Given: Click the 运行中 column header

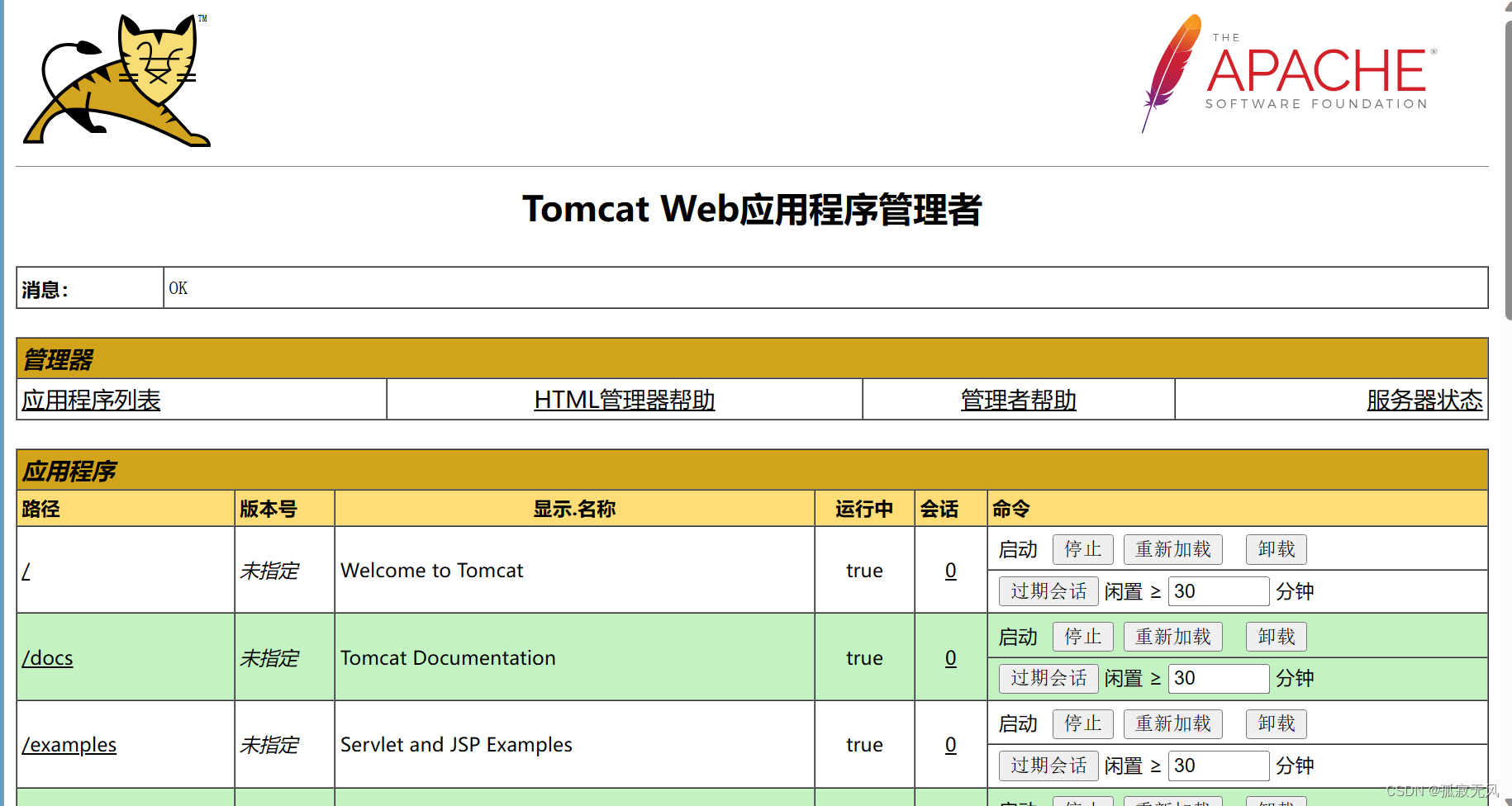Looking at the screenshot, I should 864,509.
